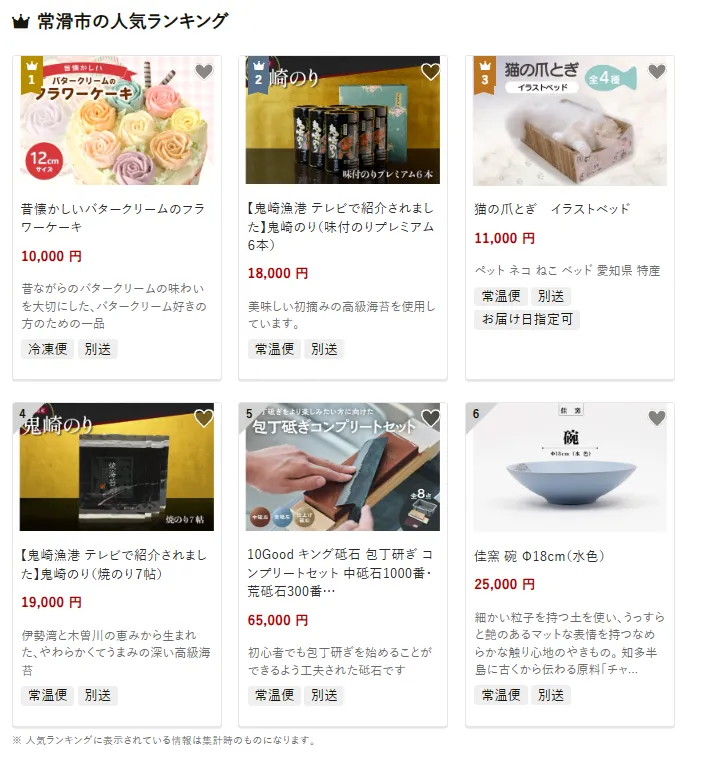Click the rank 3 crown badge
This screenshot has height=778, width=727.
485,75
